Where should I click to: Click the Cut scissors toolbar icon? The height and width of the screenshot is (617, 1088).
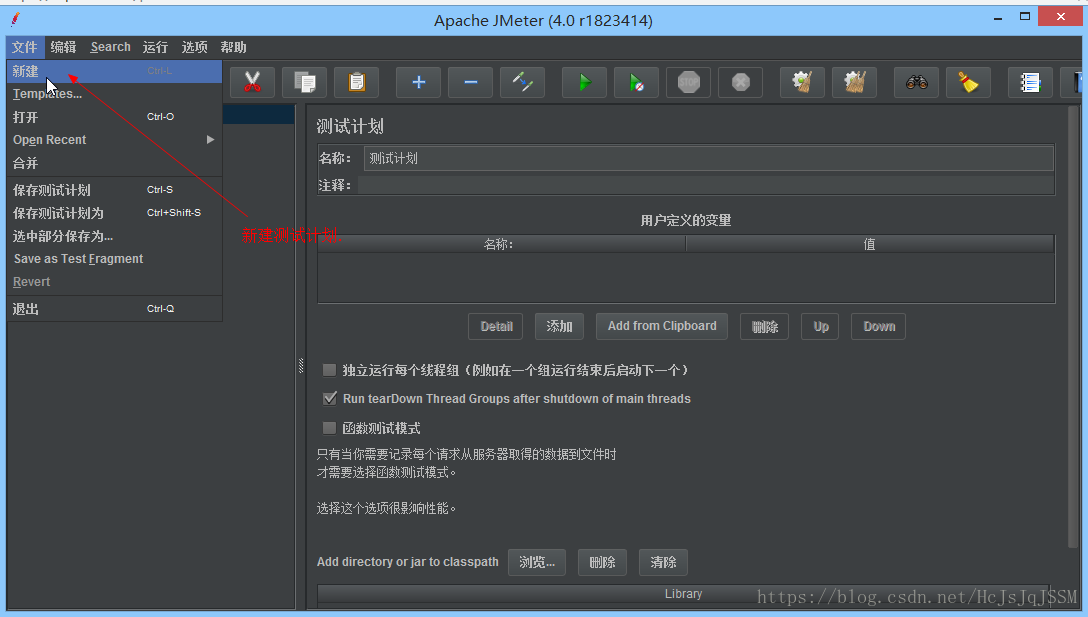253,83
